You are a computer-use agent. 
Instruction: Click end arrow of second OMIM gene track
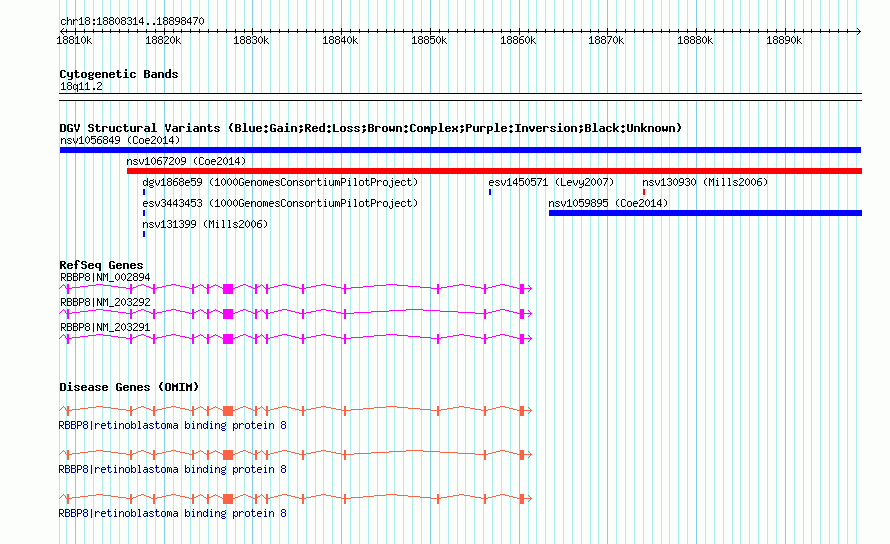[x=528, y=455]
